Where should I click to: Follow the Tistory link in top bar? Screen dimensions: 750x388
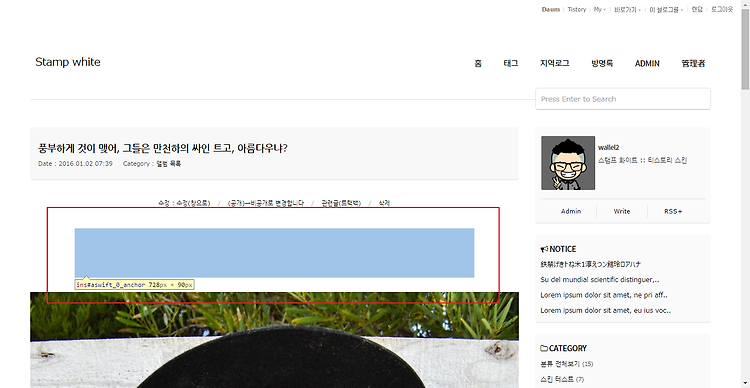pyautogui.click(x=577, y=10)
